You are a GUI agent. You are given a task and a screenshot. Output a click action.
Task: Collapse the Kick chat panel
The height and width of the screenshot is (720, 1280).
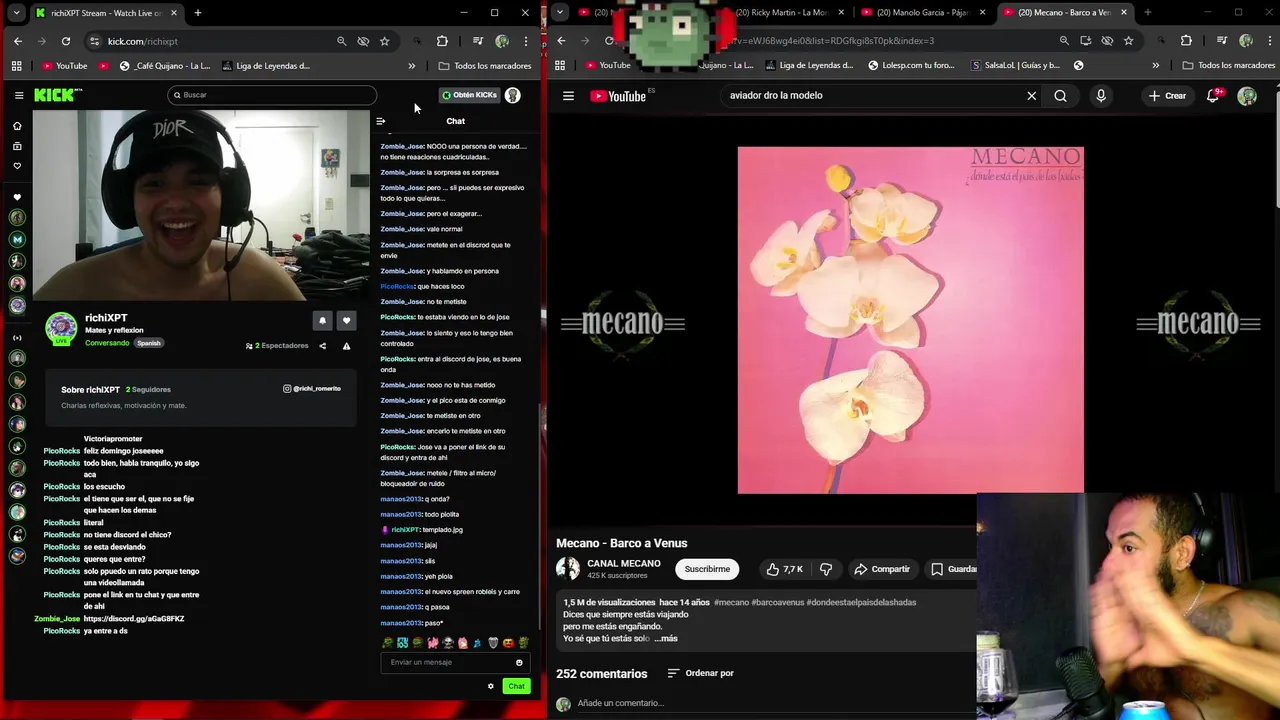(x=380, y=121)
